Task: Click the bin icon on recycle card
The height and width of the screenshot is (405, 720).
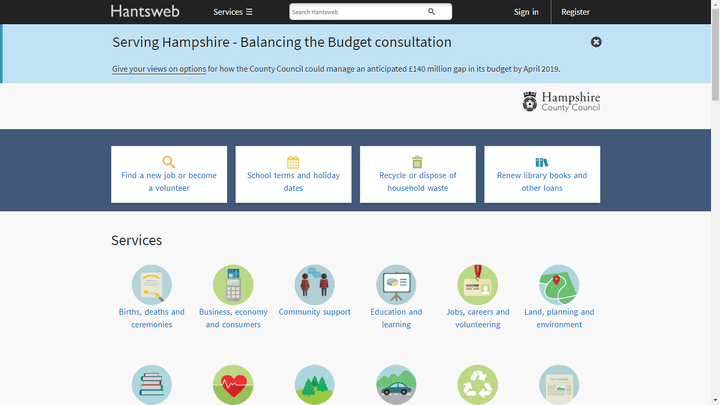Action: 417,162
